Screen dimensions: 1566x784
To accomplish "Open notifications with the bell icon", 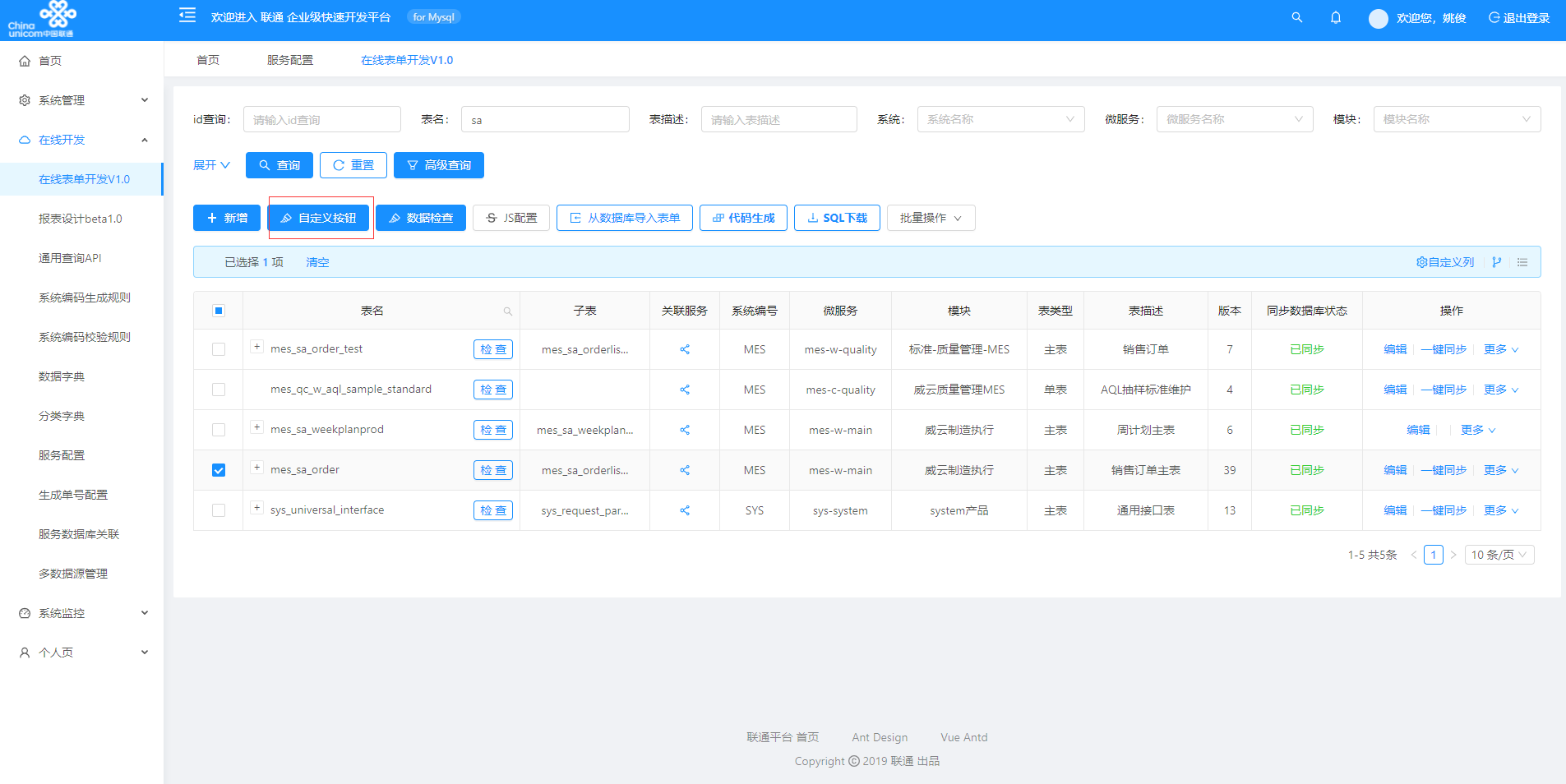I will point(1336,17).
